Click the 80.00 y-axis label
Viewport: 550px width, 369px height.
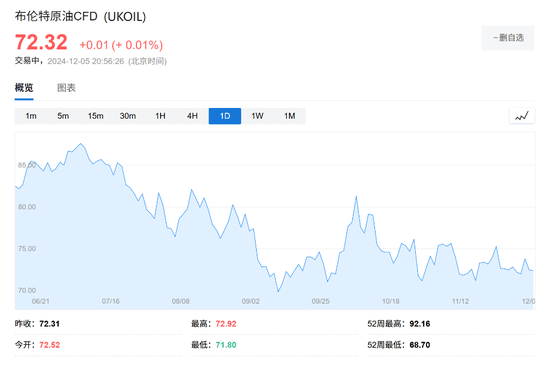pos(27,207)
